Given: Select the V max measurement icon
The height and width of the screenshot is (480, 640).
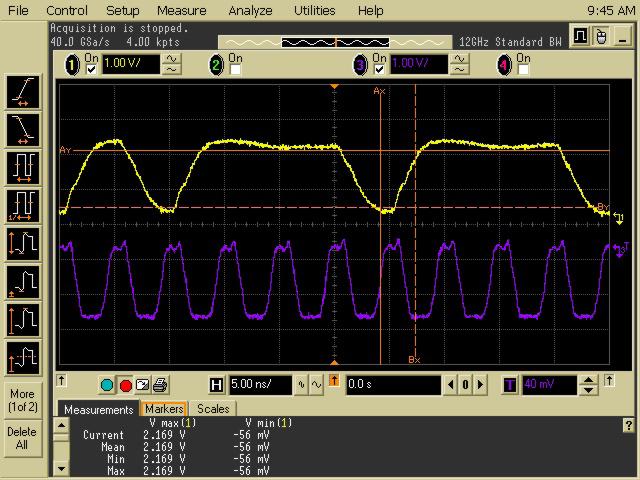Looking at the screenshot, I should coord(23,320).
